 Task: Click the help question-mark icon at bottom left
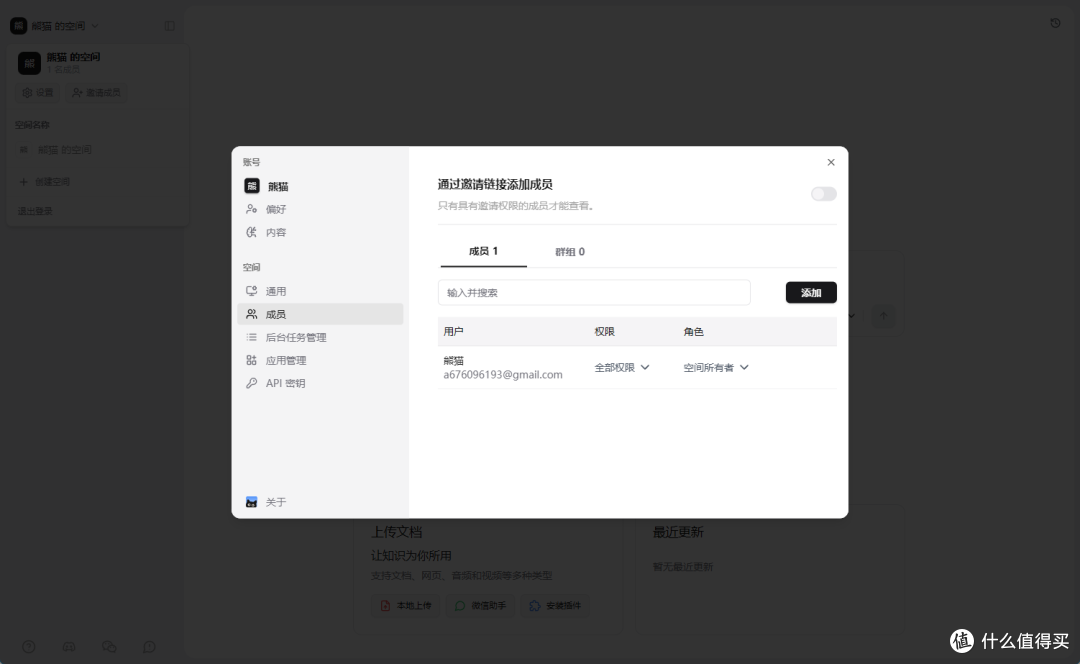coord(29,647)
